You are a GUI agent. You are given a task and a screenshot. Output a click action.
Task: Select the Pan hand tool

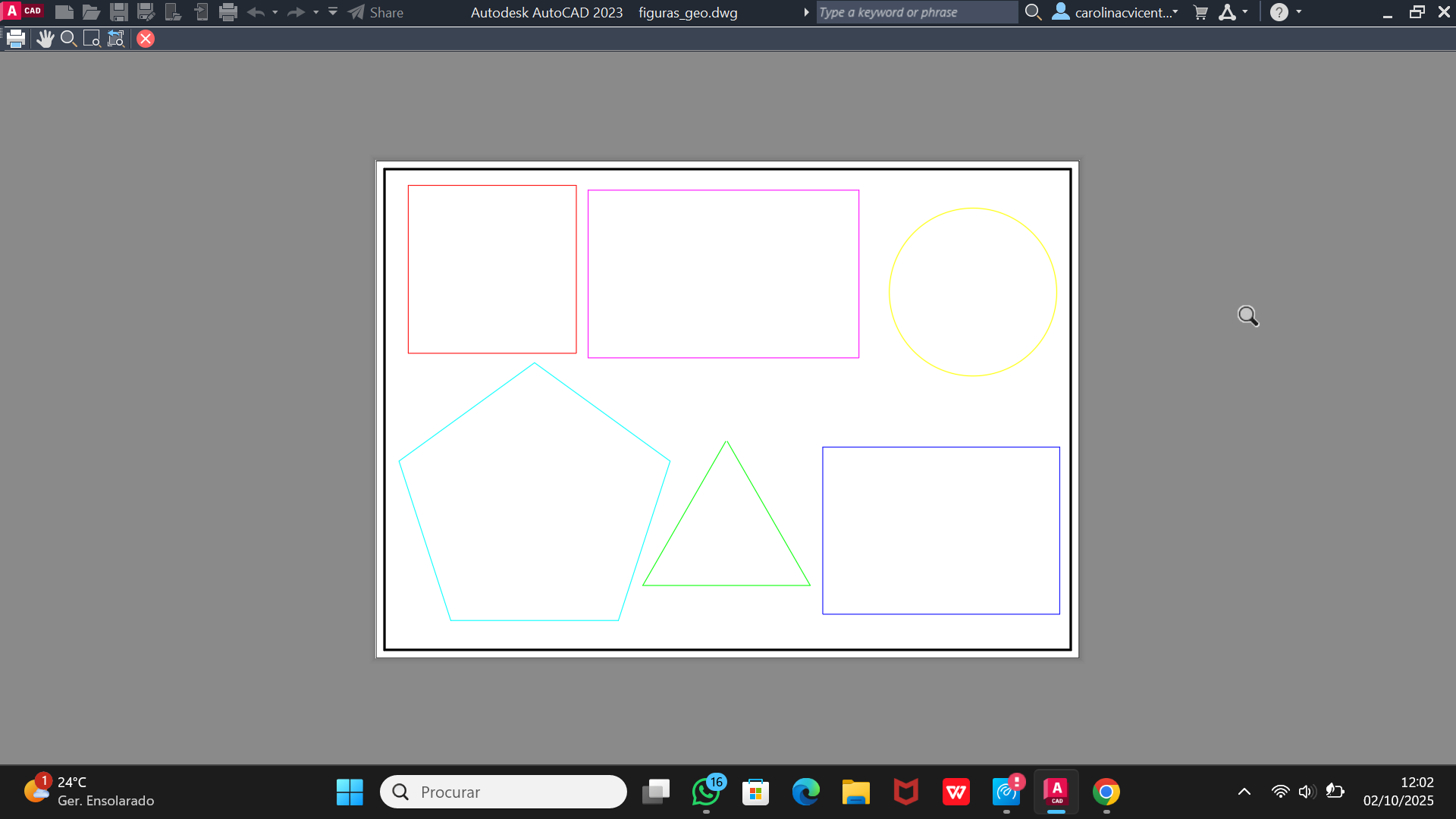tap(45, 39)
